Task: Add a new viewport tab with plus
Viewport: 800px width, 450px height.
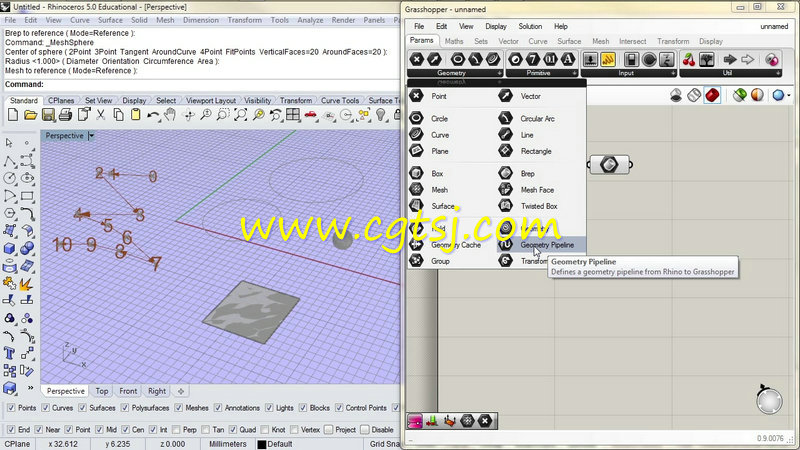Action: click(181, 391)
